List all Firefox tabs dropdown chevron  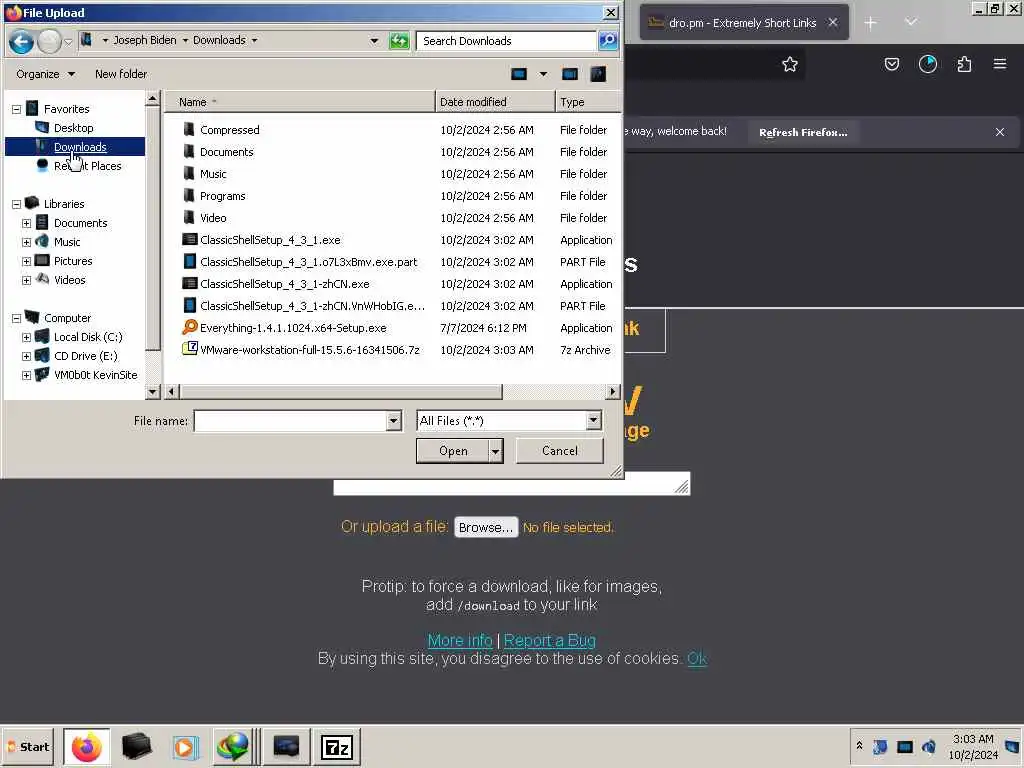[x=911, y=23]
